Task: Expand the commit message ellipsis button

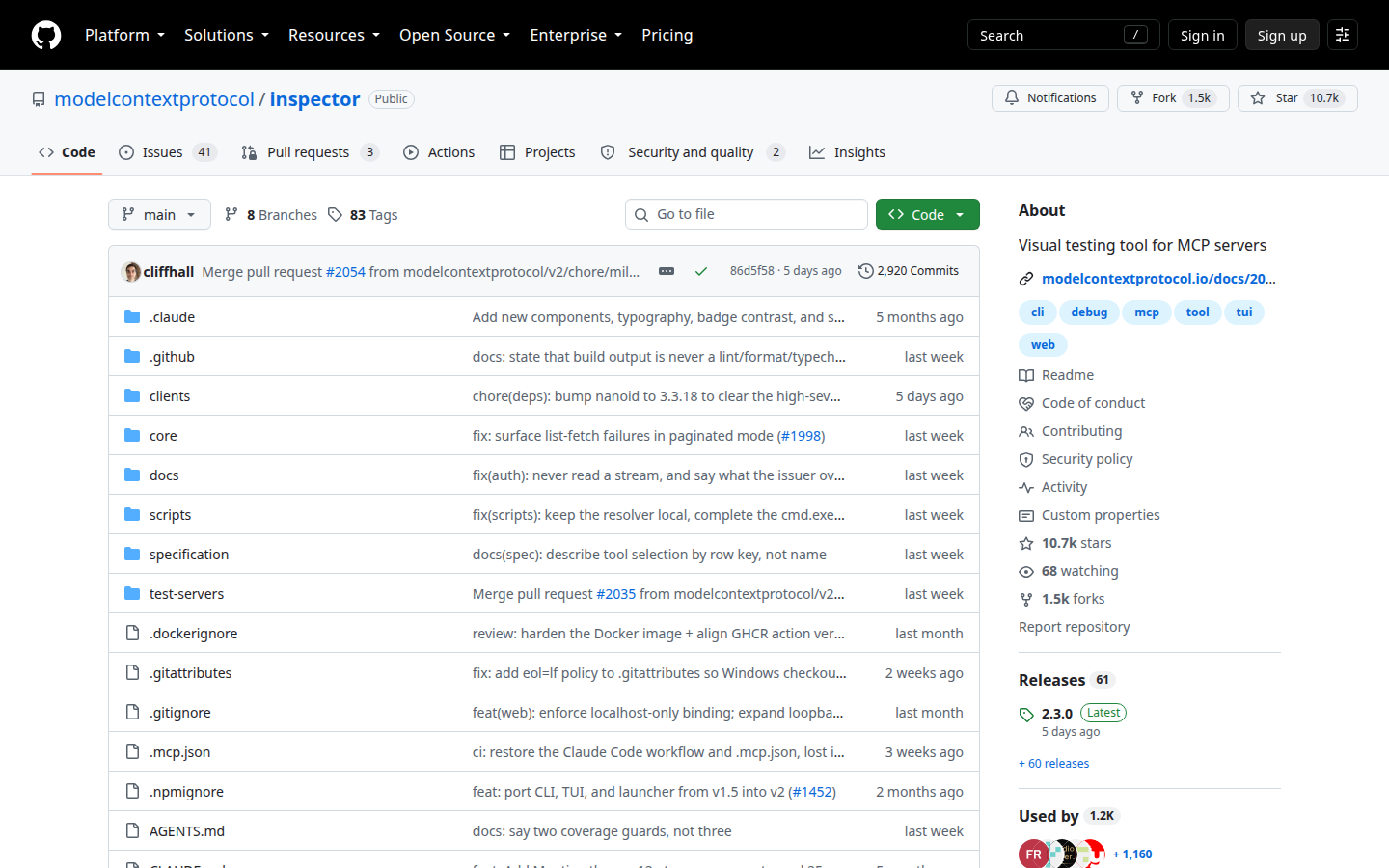Action: point(667,271)
